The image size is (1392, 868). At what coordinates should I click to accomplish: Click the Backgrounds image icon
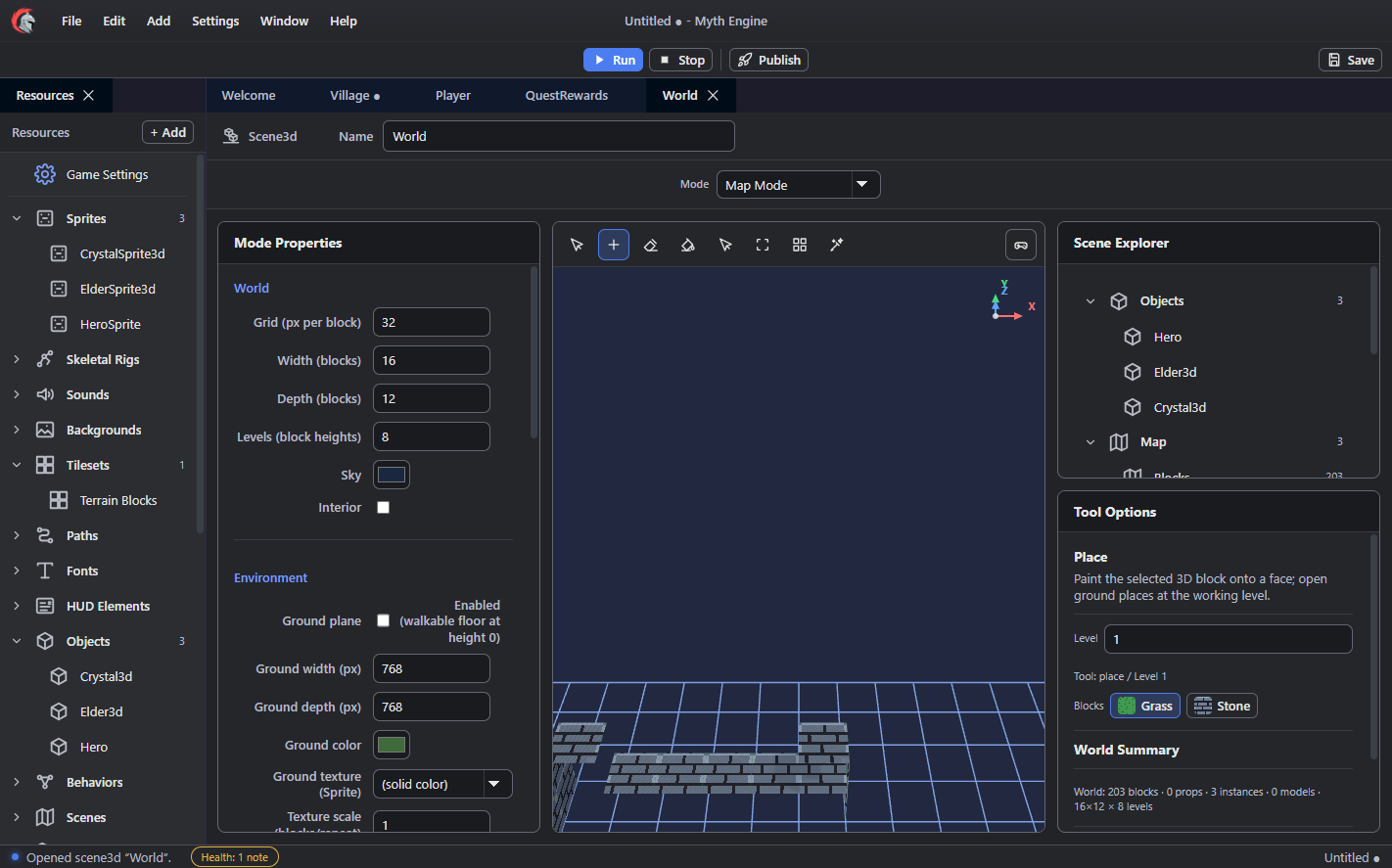click(45, 430)
